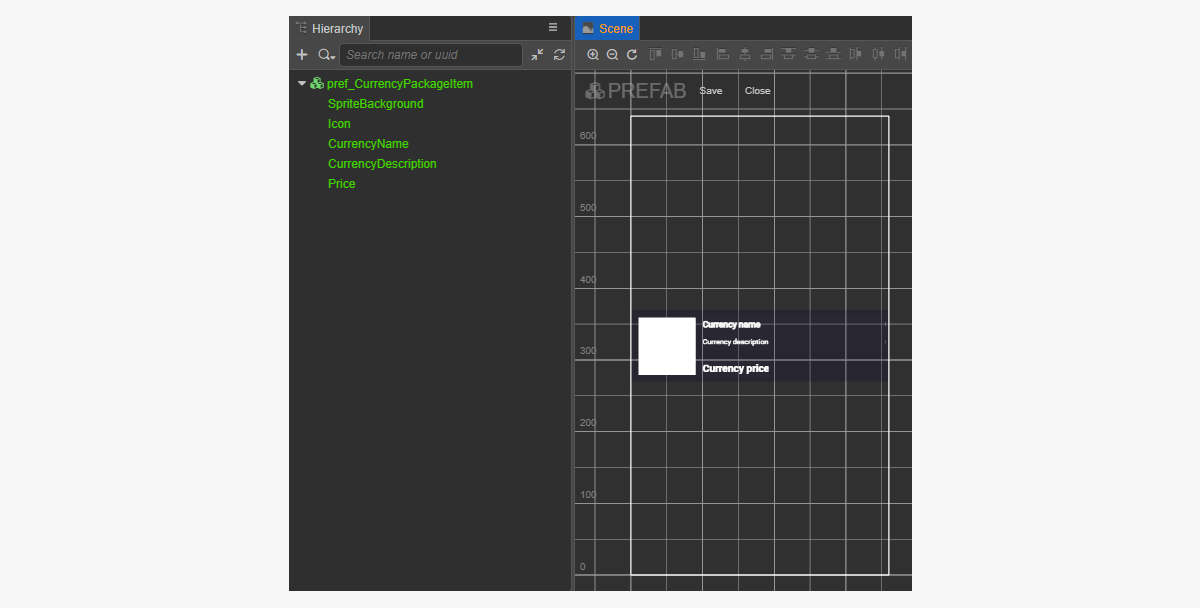This screenshot has height=608, width=1200.
Task: Reset the scene view zoom
Action: pos(632,55)
